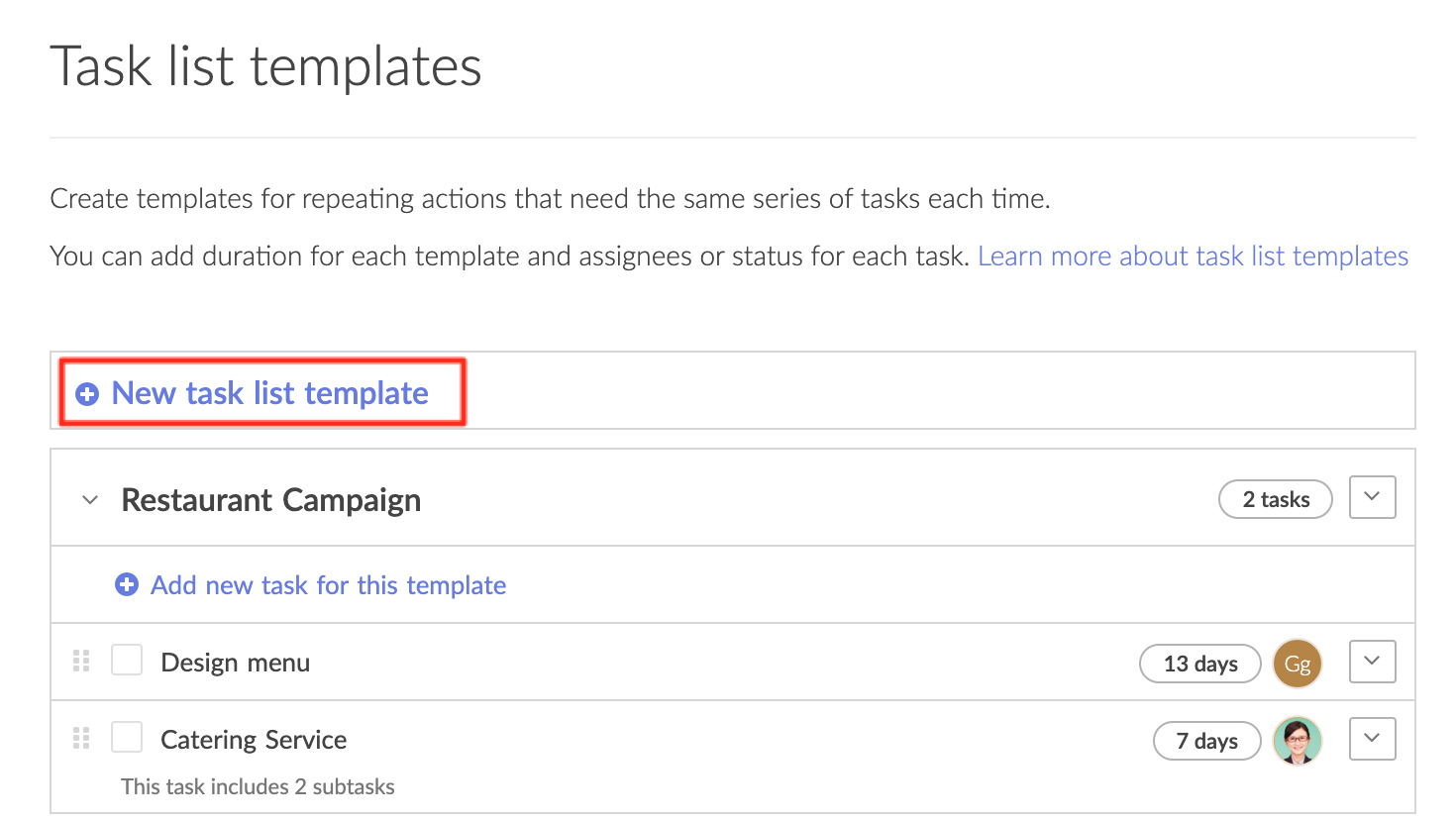Grab the drag handle for Design menu
The height and width of the screenshot is (822, 1456).
coord(81,661)
